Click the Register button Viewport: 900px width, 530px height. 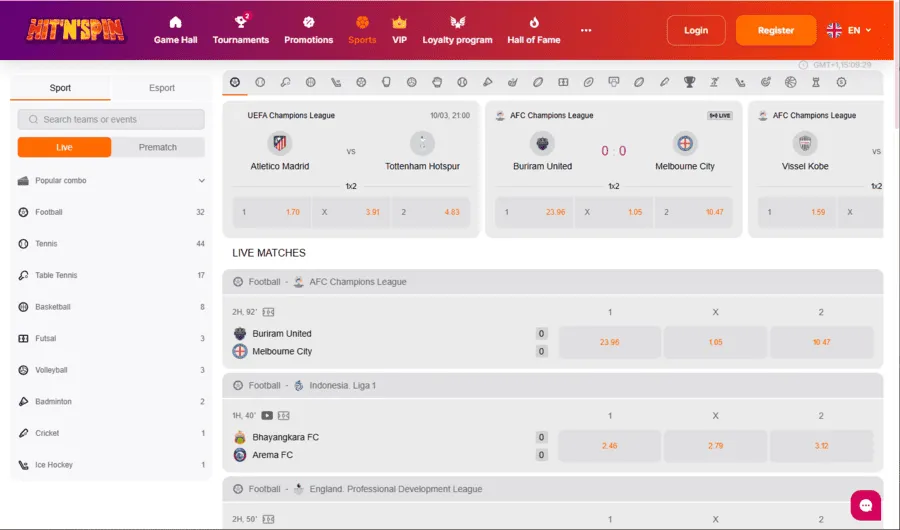(775, 30)
